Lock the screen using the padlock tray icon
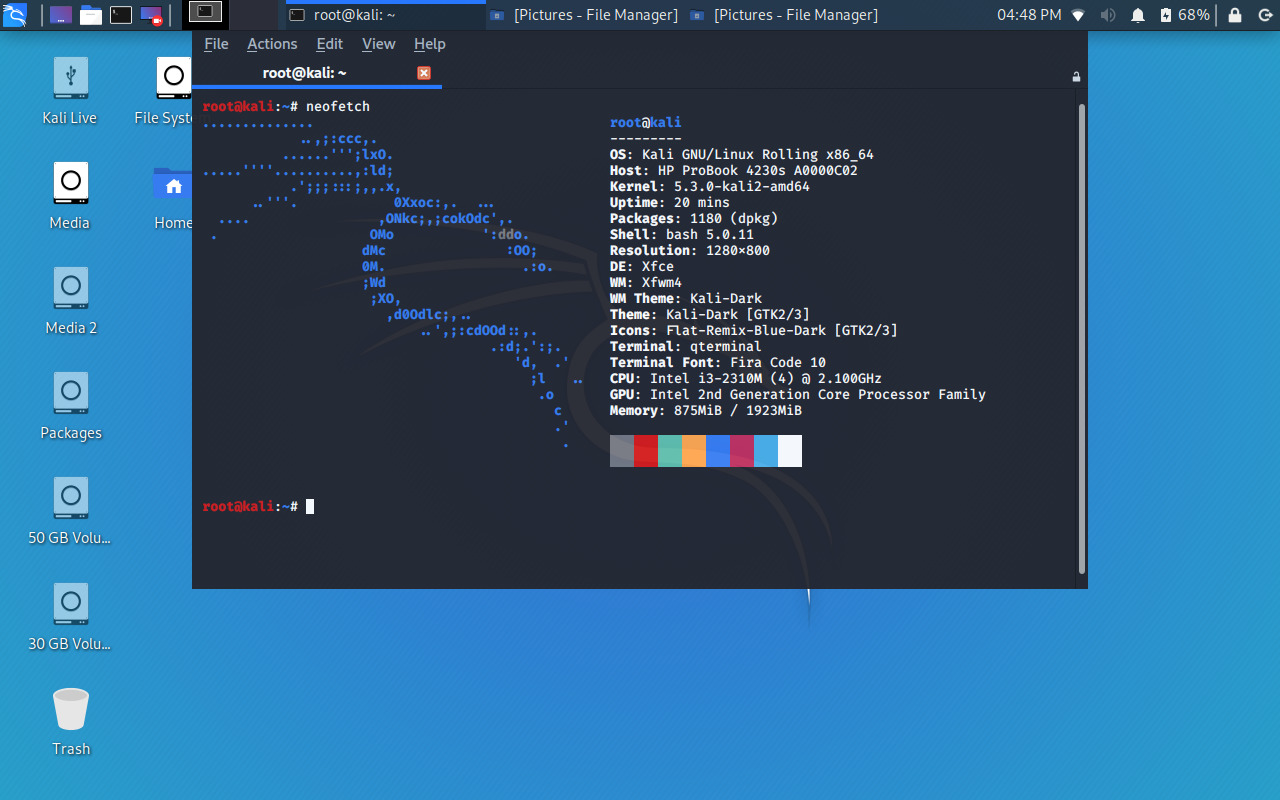 click(1234, 15)
